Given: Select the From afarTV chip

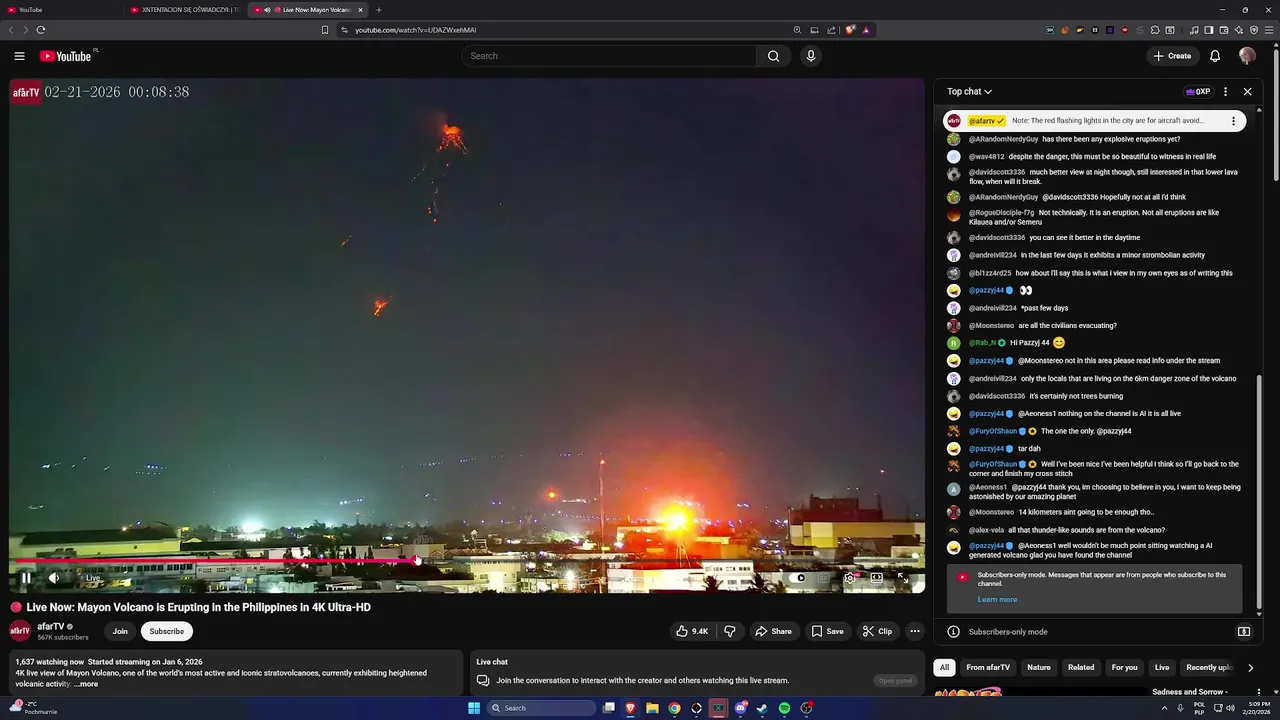Looking at the screenshot, I should pyautogui.click(x=988, y=667).
